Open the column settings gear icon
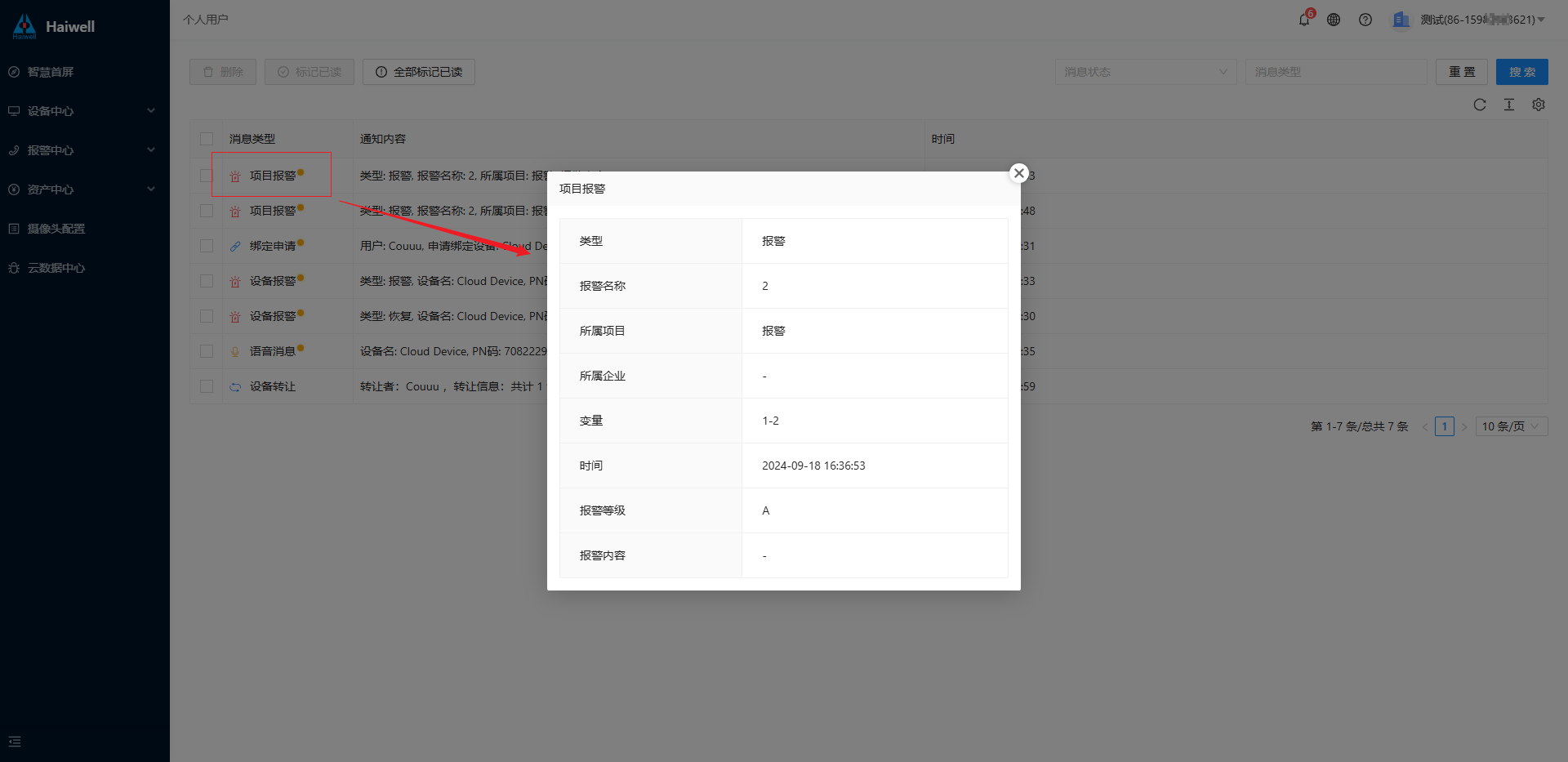The height and width of the screenshot is (762, 1568). tap(1539, 105)
